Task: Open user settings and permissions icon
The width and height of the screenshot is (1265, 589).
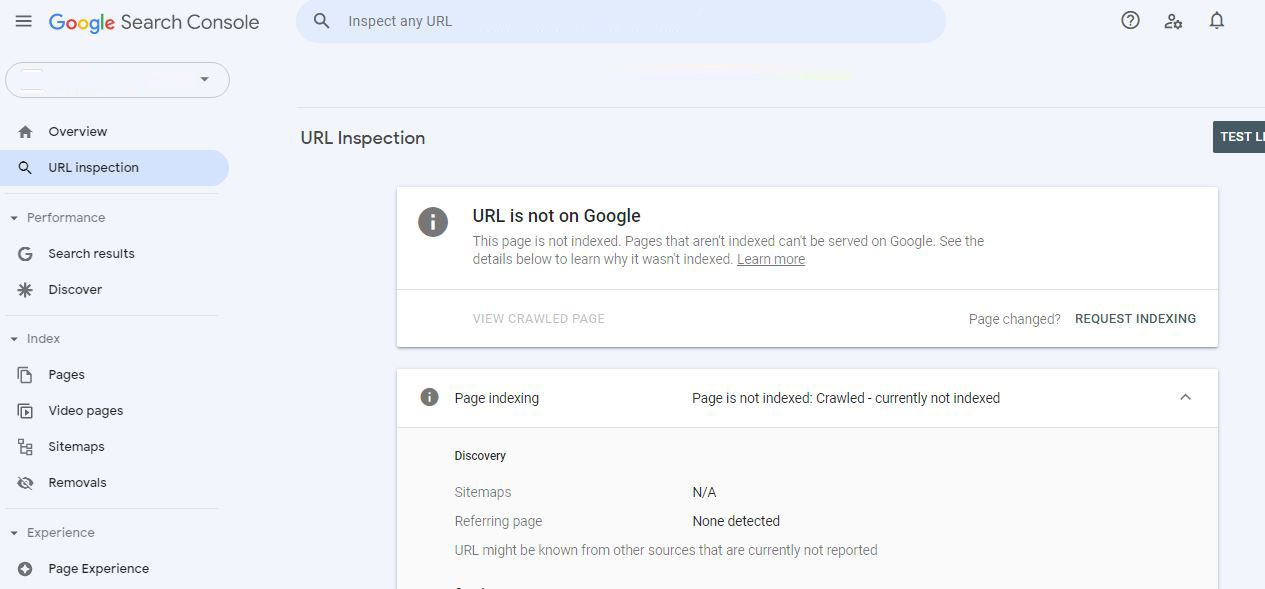Action: (x=1173, y=21)
